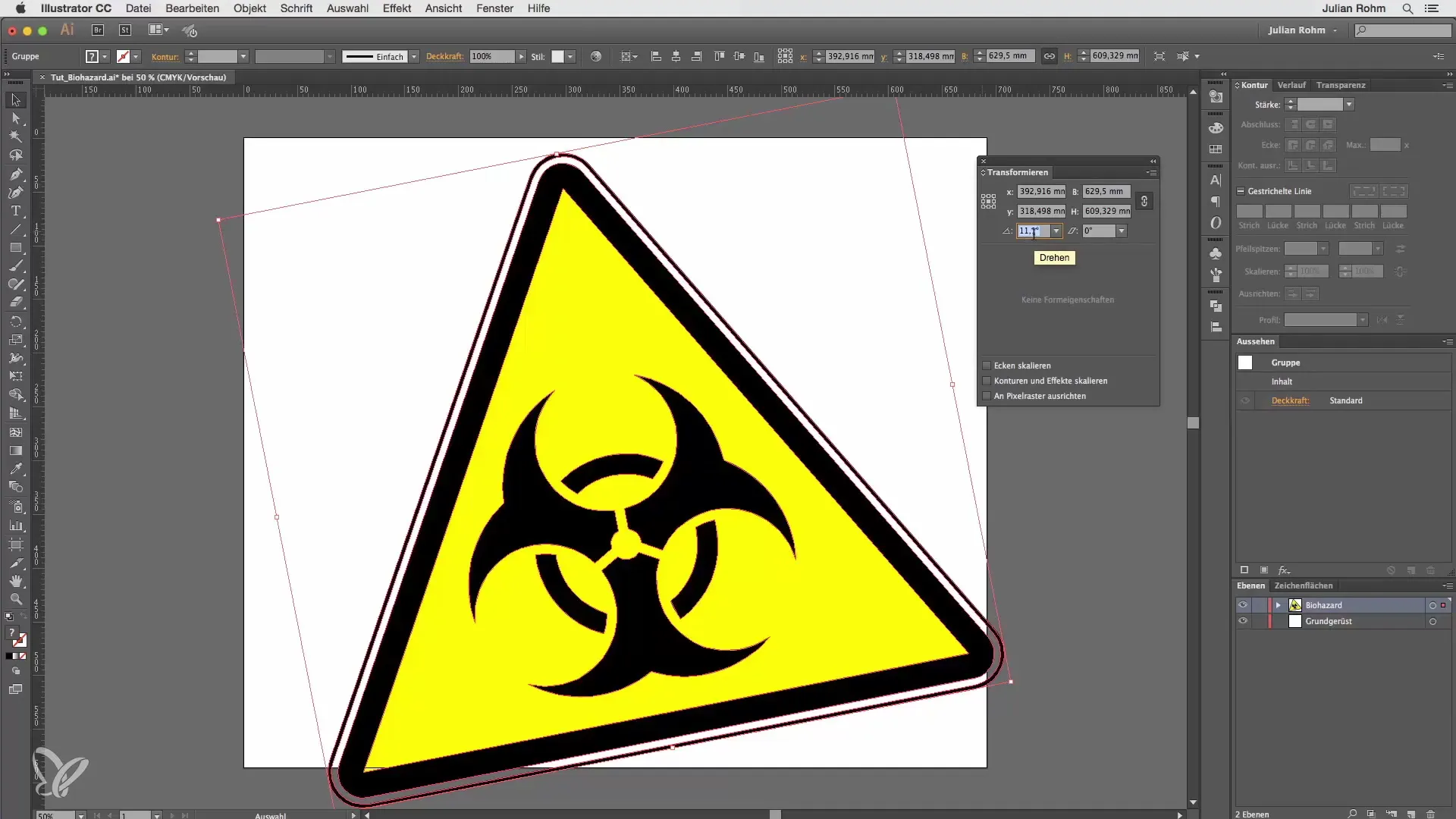Select the Gradient tool

(x=16, y=450)
